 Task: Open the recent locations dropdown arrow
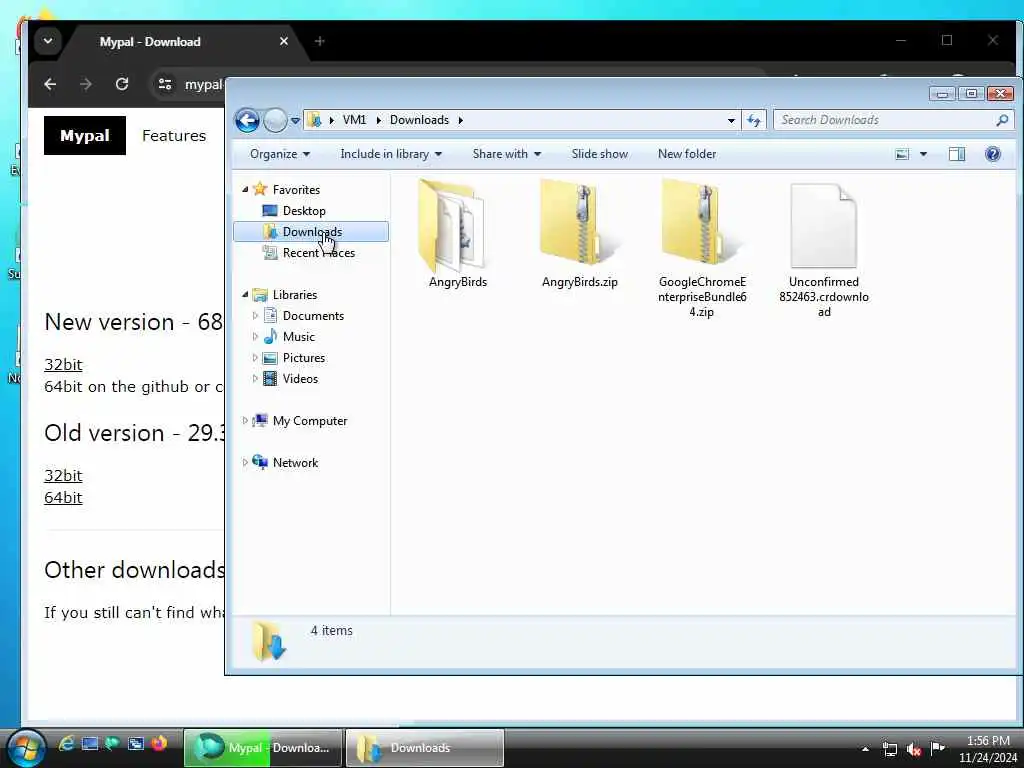tap(295, 121)
